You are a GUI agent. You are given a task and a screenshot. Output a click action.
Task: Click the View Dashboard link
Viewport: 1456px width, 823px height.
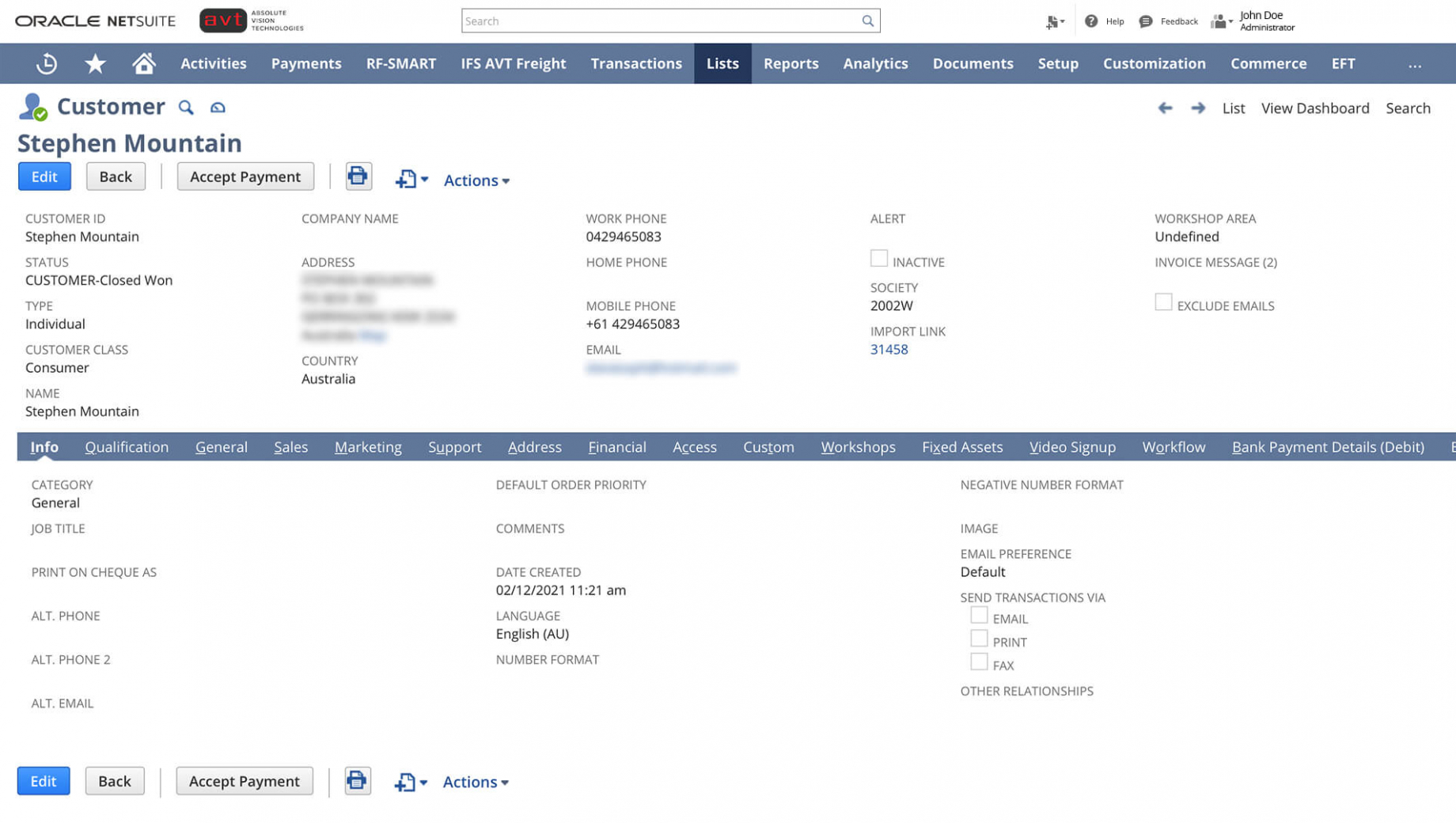coord(1314,108)
